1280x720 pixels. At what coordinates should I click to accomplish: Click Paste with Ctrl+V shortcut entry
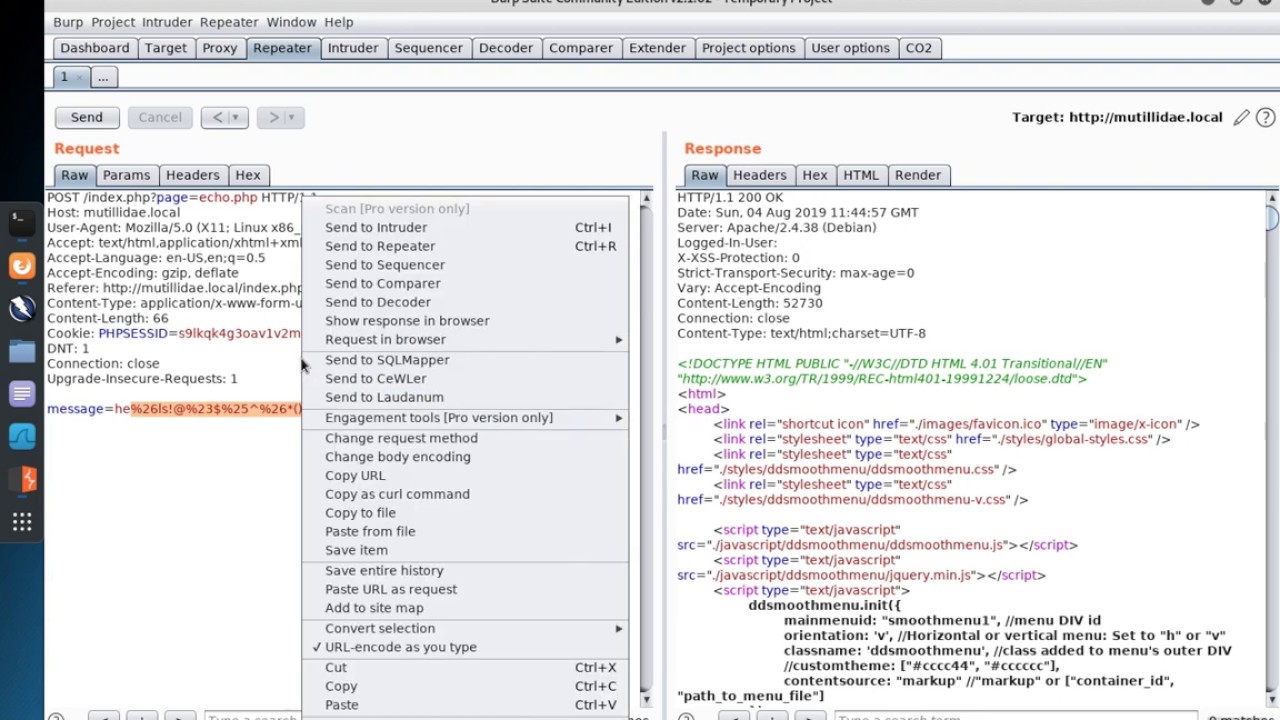[x=466, y=705]
